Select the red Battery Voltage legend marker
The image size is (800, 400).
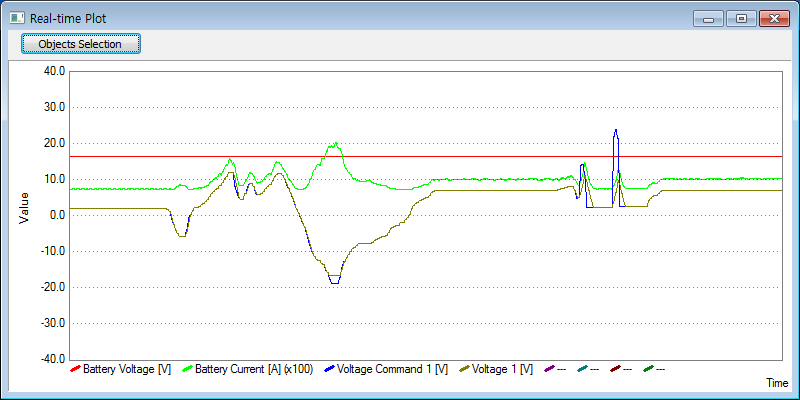[x=75, y=369]
